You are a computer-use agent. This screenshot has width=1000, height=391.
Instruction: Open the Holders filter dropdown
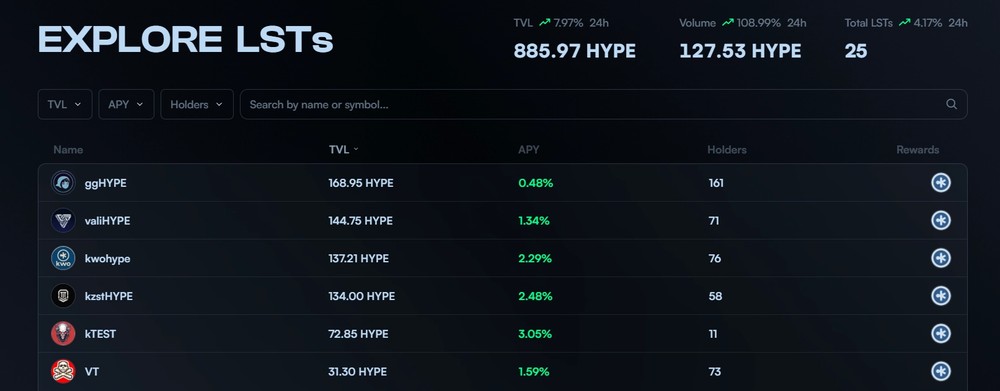(x=197, y=104)
